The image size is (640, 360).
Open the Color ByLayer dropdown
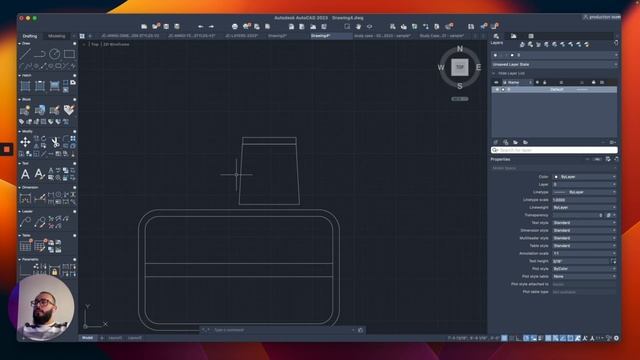584,177
